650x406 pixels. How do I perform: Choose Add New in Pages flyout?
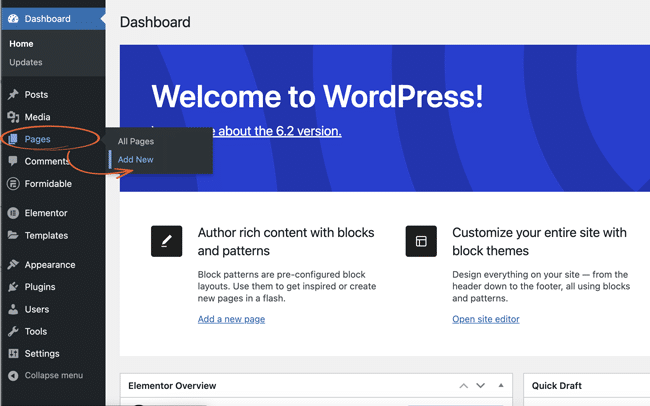(136, 160)
